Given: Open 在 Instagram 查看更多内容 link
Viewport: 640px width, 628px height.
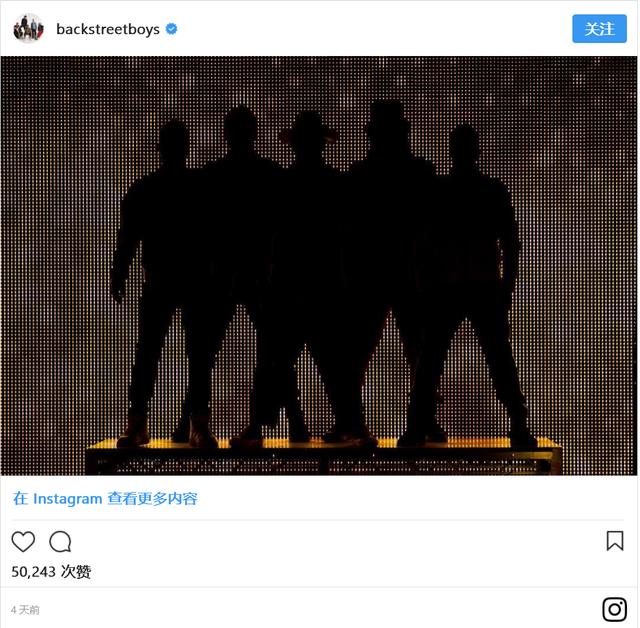Looking at the screenshot, I should tap(105, 499).
